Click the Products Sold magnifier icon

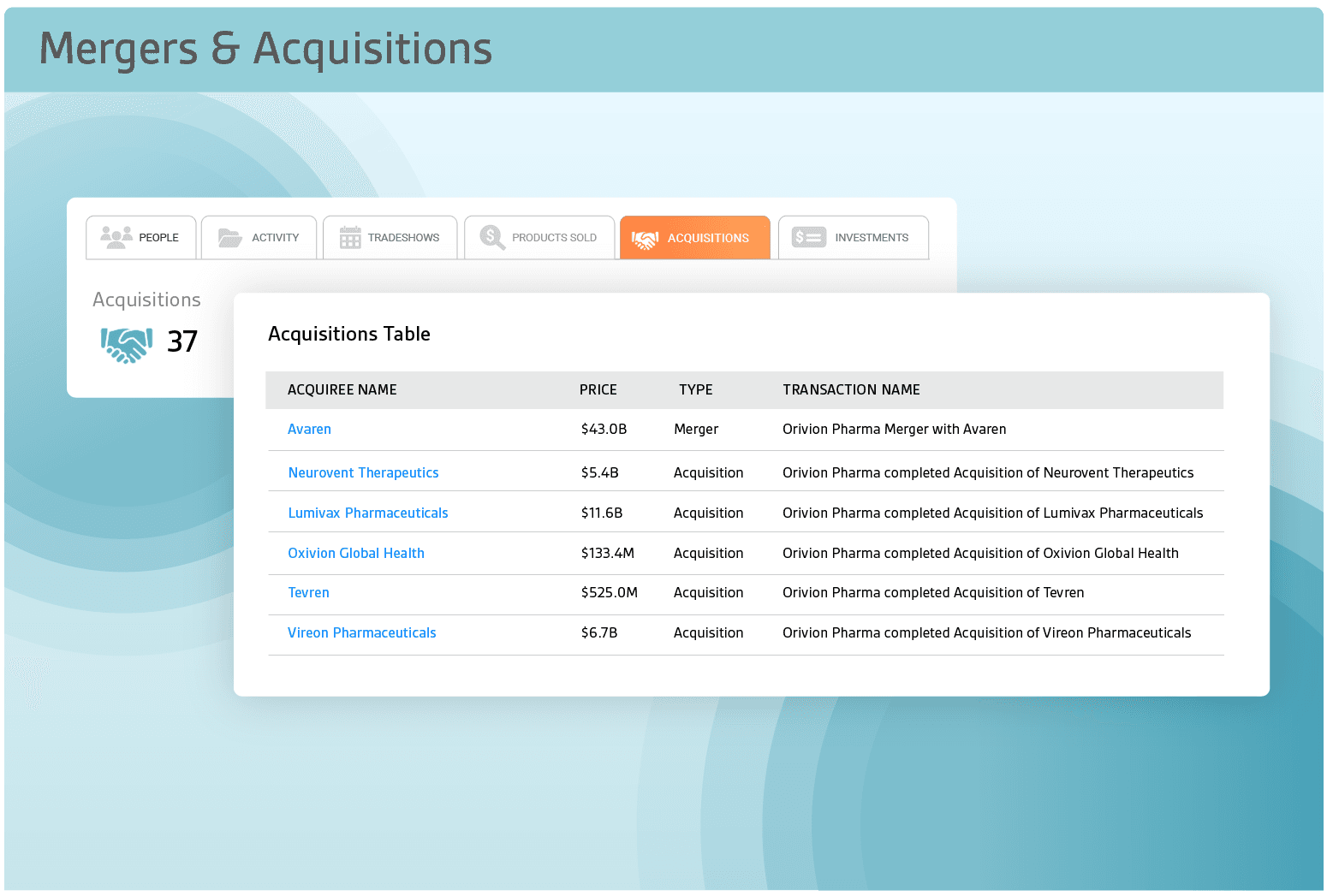pos(492,237)
